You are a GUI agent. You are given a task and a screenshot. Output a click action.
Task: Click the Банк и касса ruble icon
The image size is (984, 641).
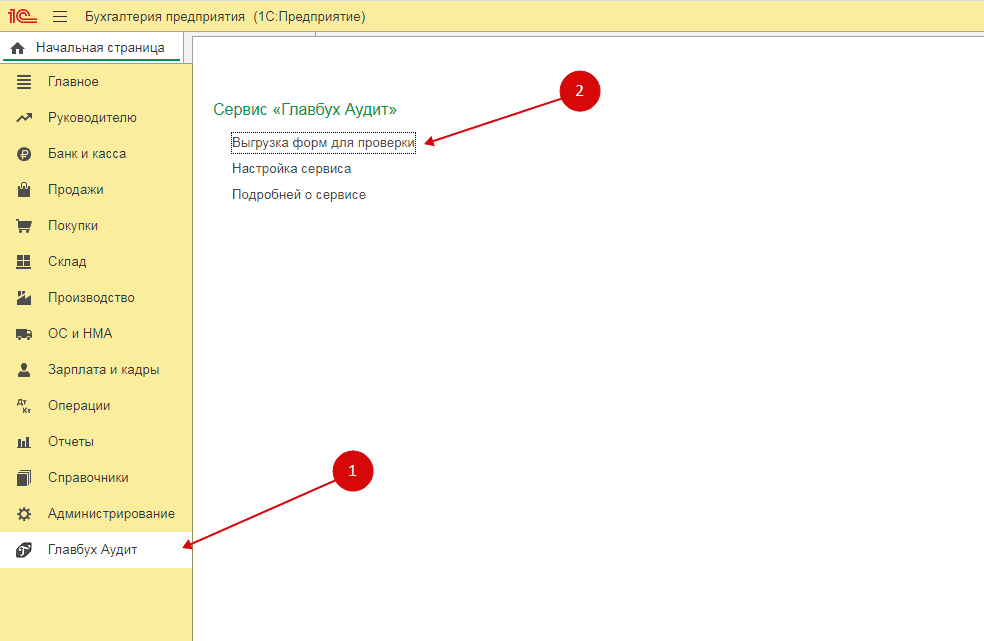tap(25, 154)
